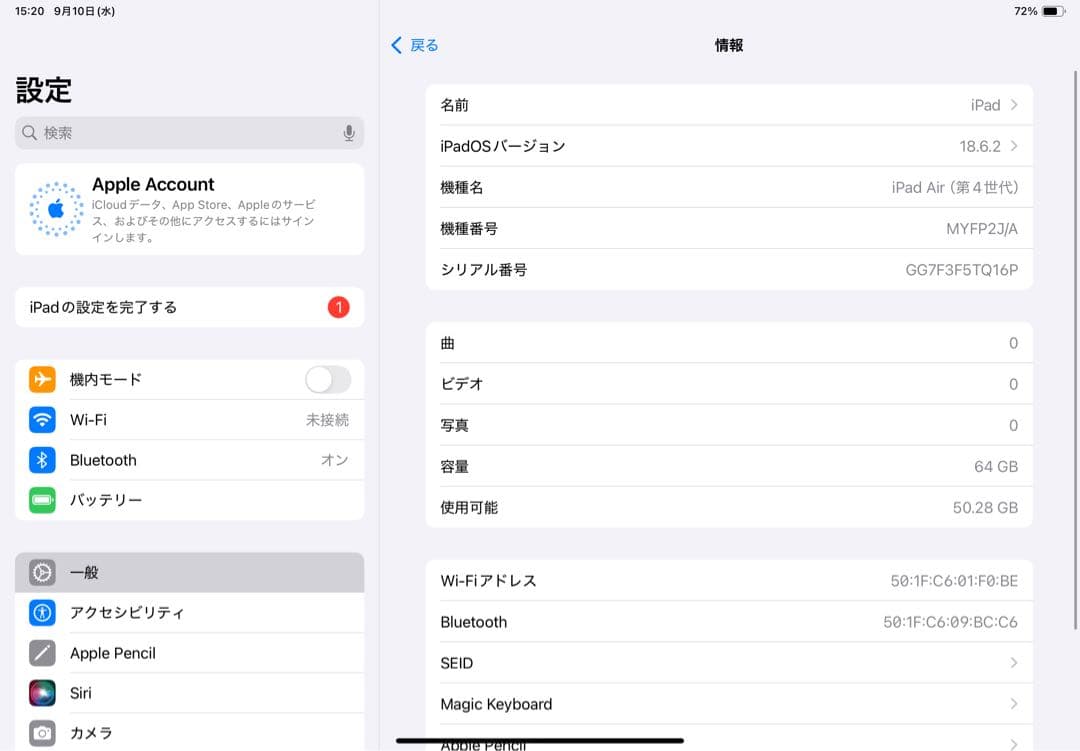Select the camera icon for カメラ
1080x751 pixels.
click(41, 733)
